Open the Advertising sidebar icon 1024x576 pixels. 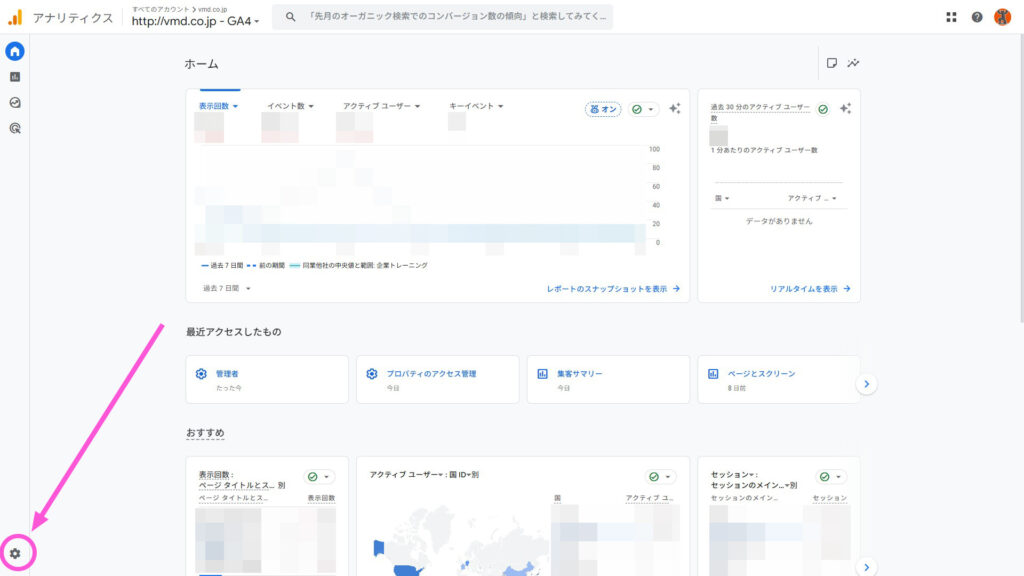14,128
